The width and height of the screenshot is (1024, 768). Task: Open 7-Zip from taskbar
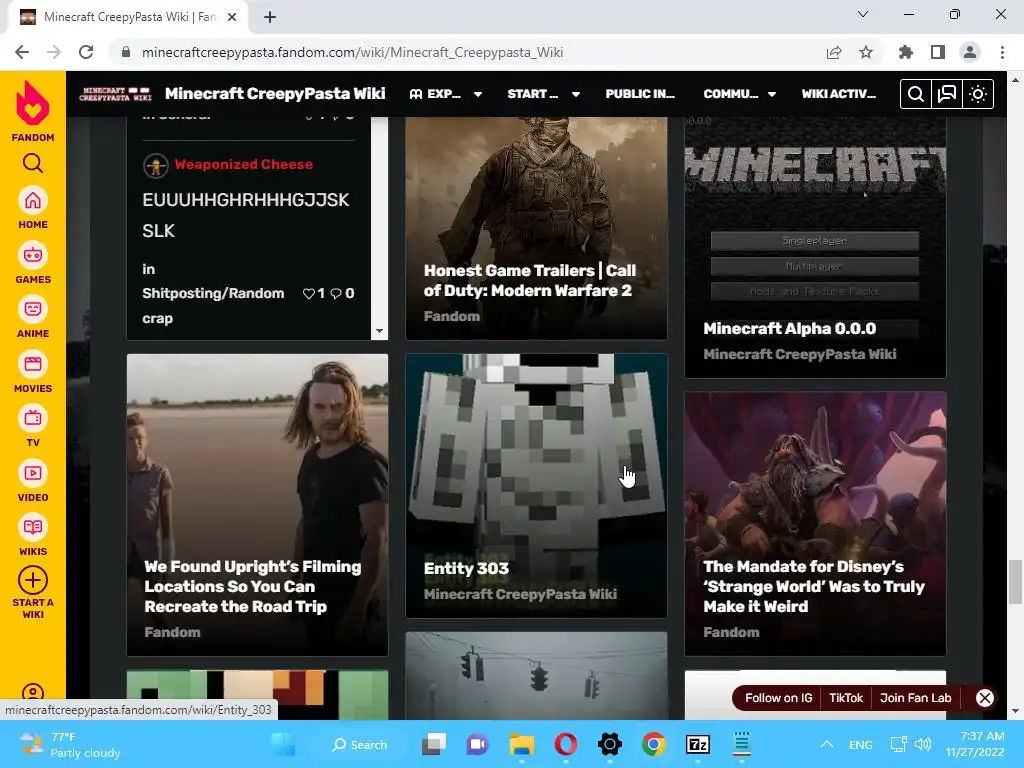point(697,744)
